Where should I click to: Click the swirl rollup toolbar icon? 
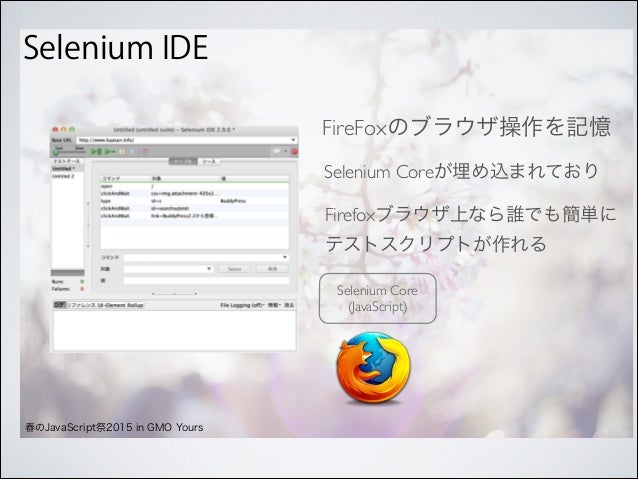pyautogui.click(x=145, y=152)
